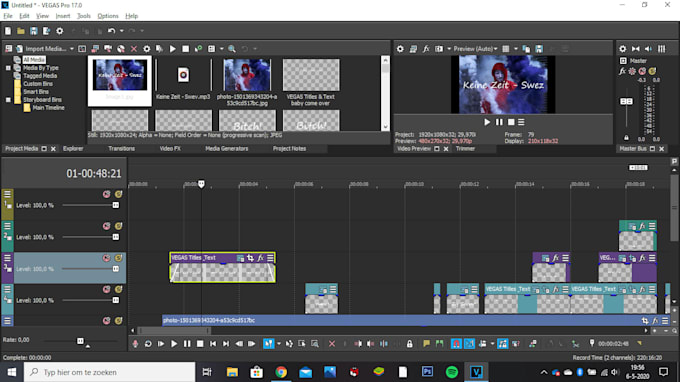
Task: Expand the Storyboard Bins tree node
Action: coord(8,100)
